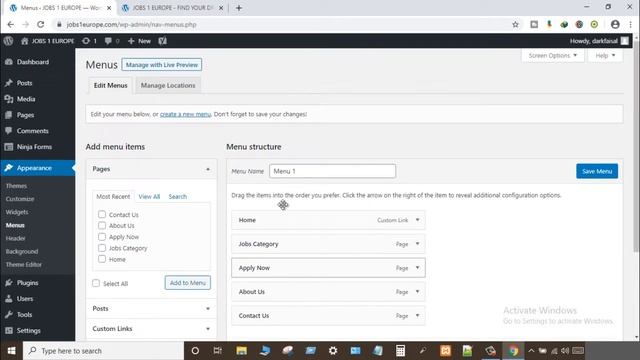The image size is (640, 360).
Task: Click Manage with Live Preview button
Action: tap(162, 64)
